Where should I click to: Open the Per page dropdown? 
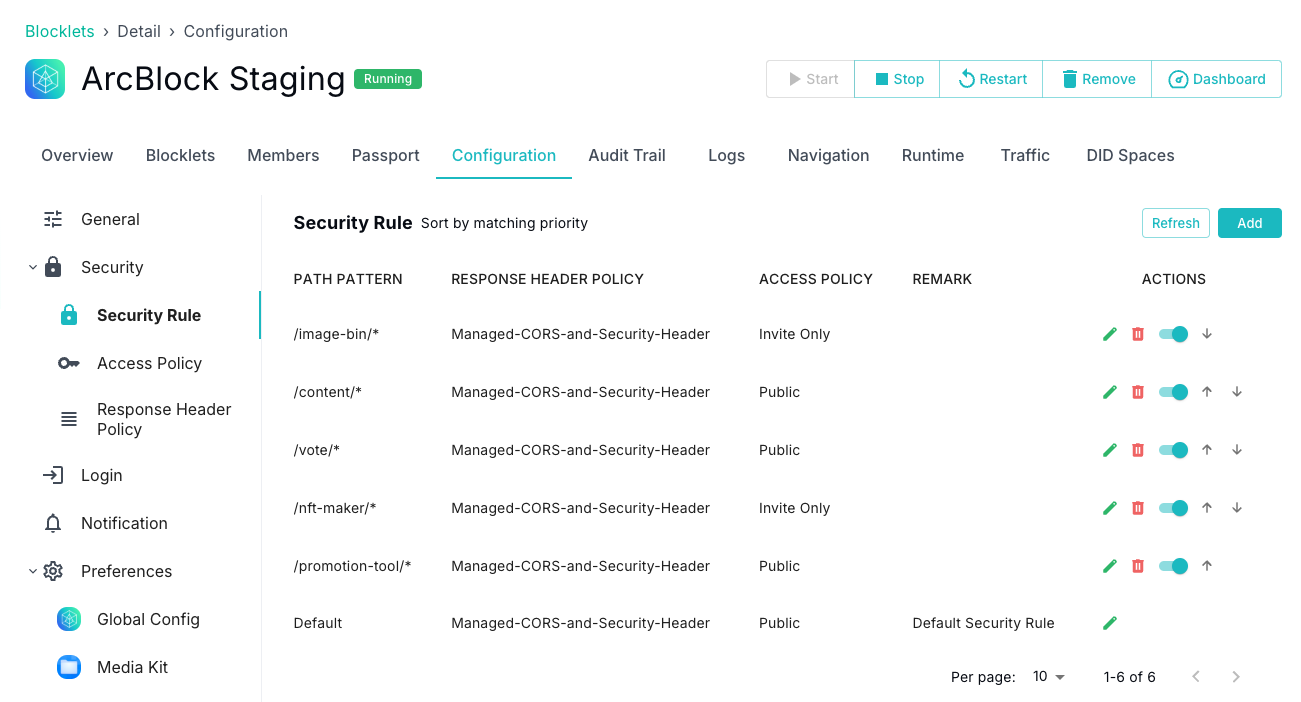(1048, 677)
